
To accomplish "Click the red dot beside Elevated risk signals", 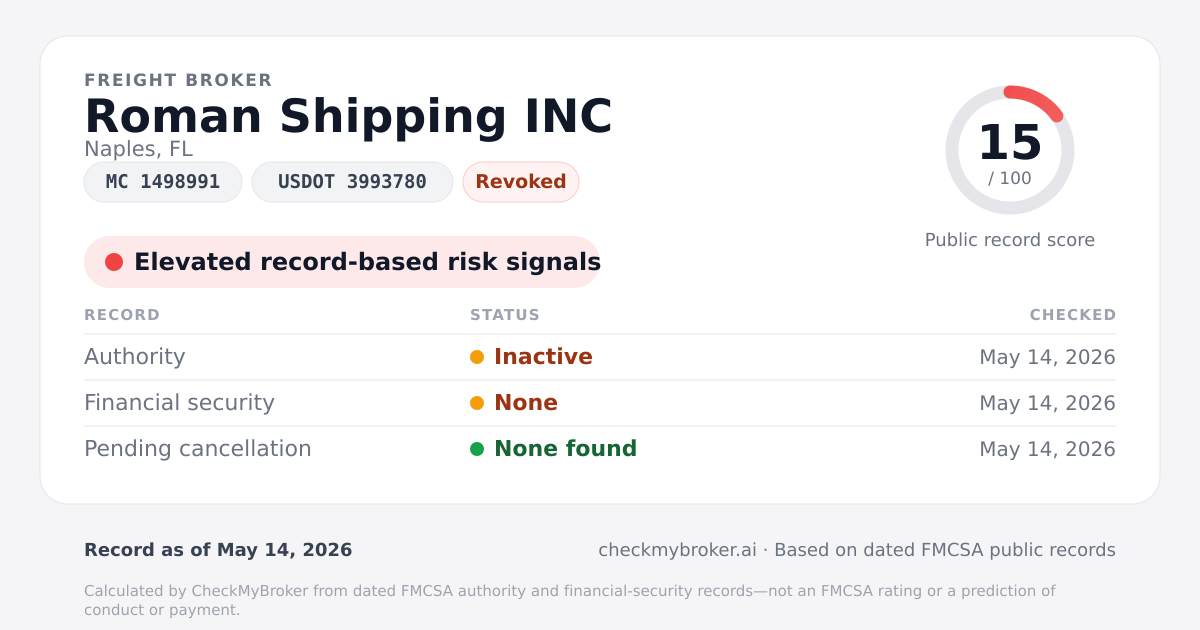I will [x=114, y=262].
